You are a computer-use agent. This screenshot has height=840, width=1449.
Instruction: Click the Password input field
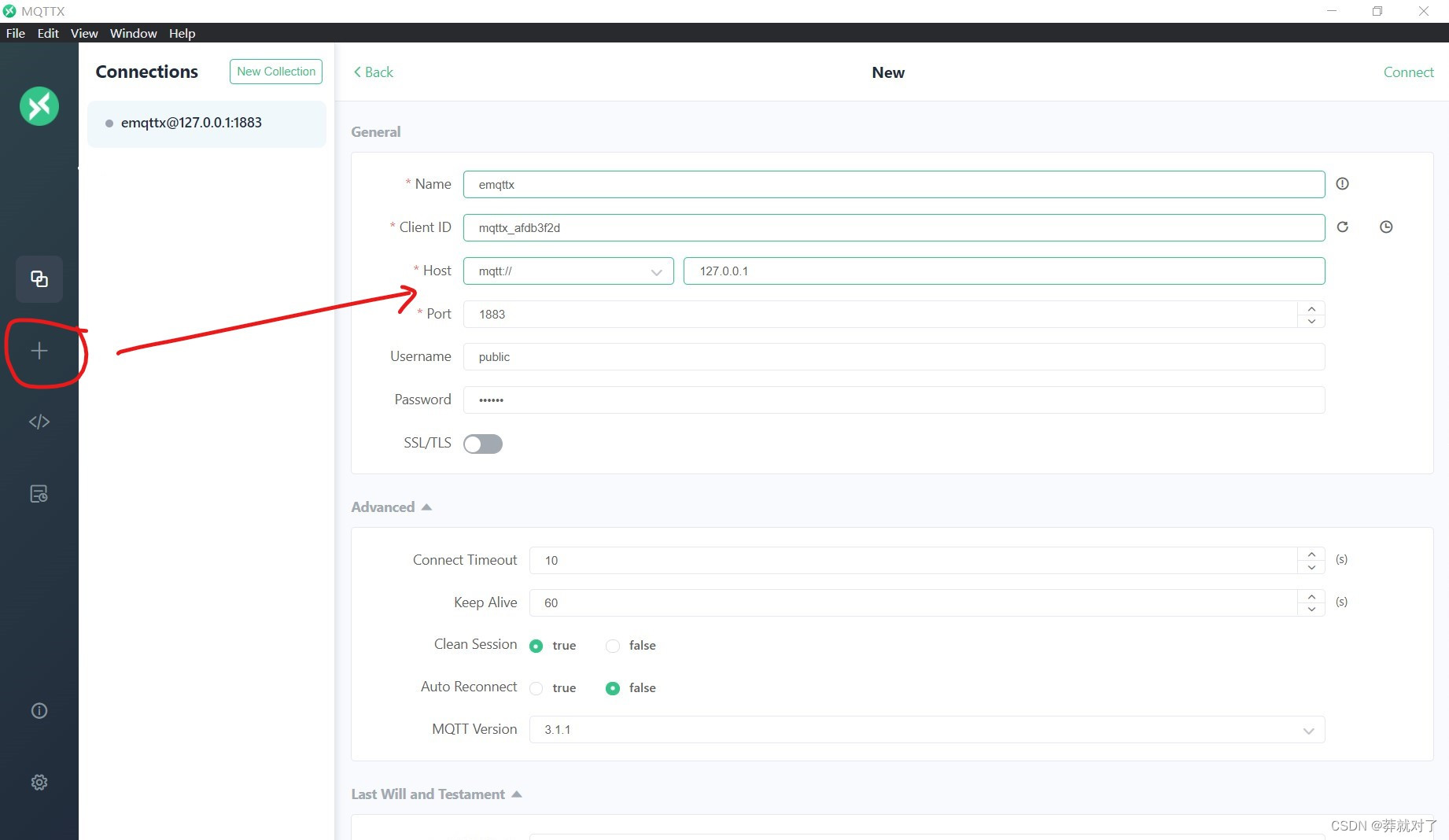click(x=894, y=400)
